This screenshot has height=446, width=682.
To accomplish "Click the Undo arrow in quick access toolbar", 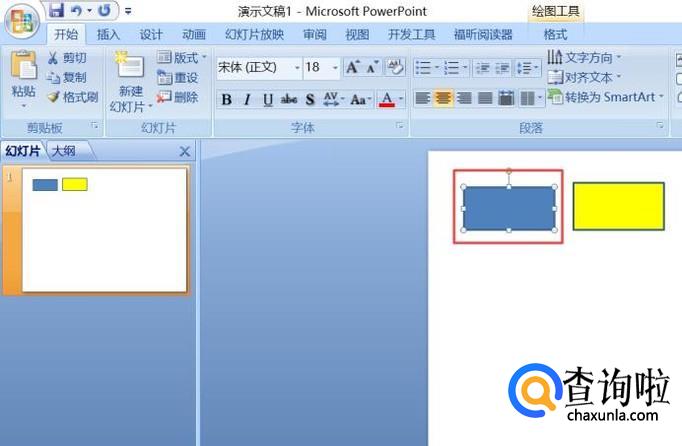I will pyautogui.click(x=77, y=11).
